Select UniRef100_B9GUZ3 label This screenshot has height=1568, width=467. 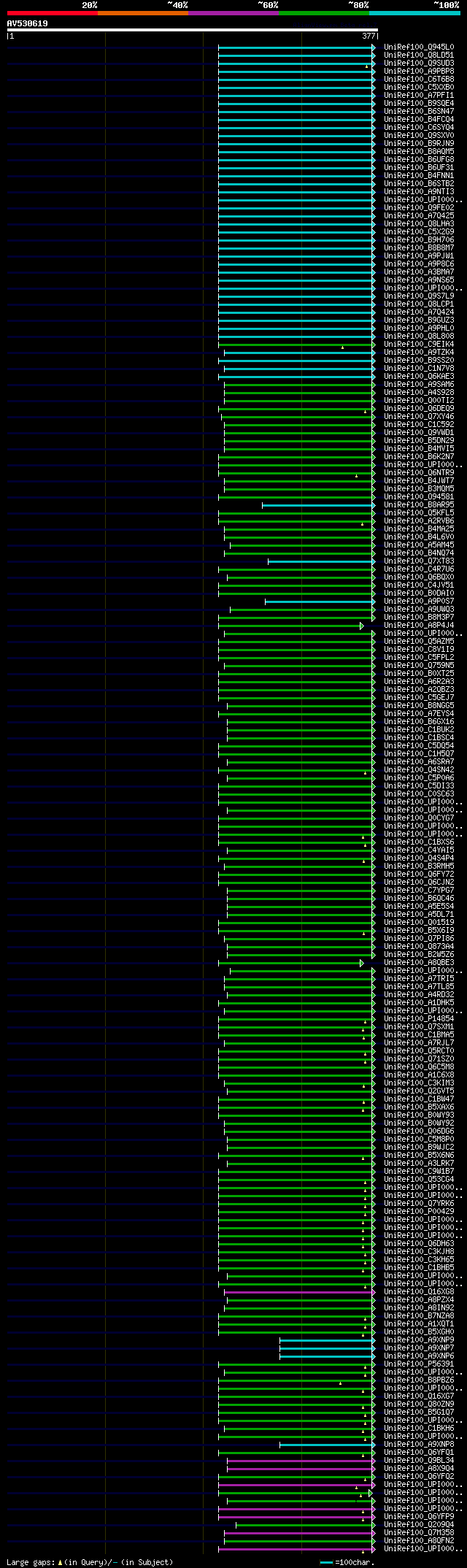click(x=419, y=320)
